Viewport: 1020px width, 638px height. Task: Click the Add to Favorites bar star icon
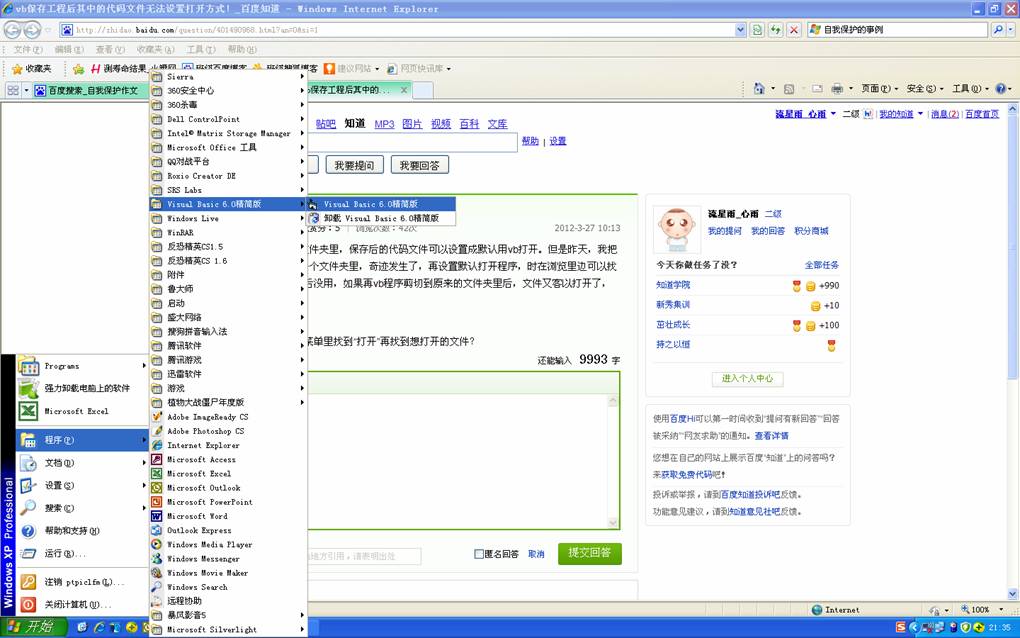79,69
